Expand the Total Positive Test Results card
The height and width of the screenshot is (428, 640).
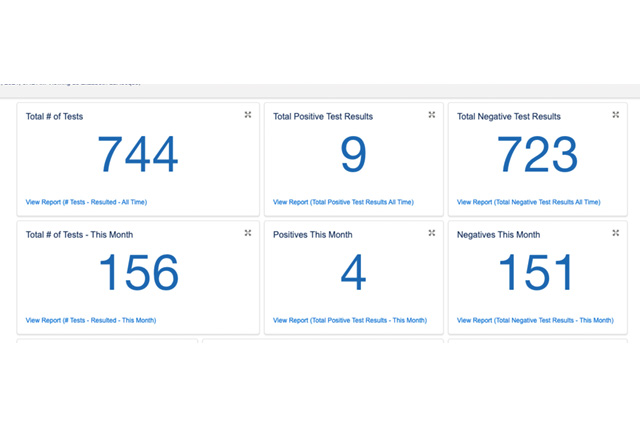tap(432, 115)
